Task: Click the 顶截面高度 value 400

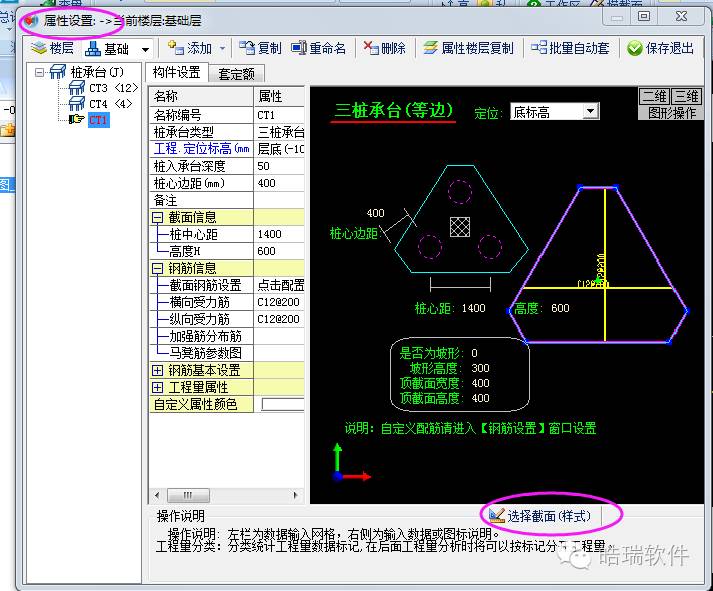Action: 480,398
